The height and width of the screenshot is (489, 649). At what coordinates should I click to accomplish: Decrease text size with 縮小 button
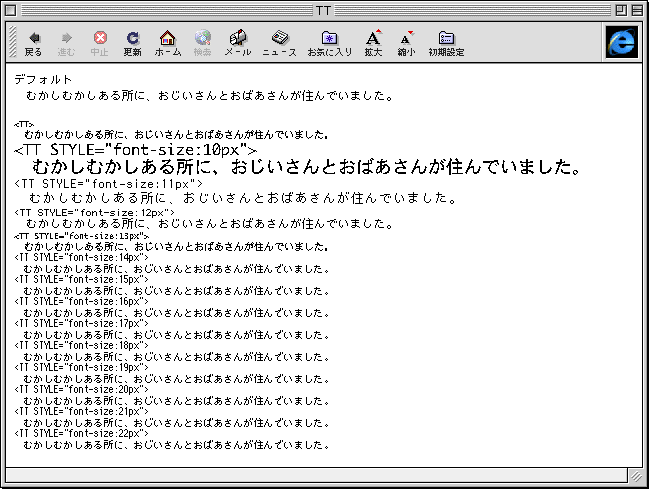(x=406, y=42)
